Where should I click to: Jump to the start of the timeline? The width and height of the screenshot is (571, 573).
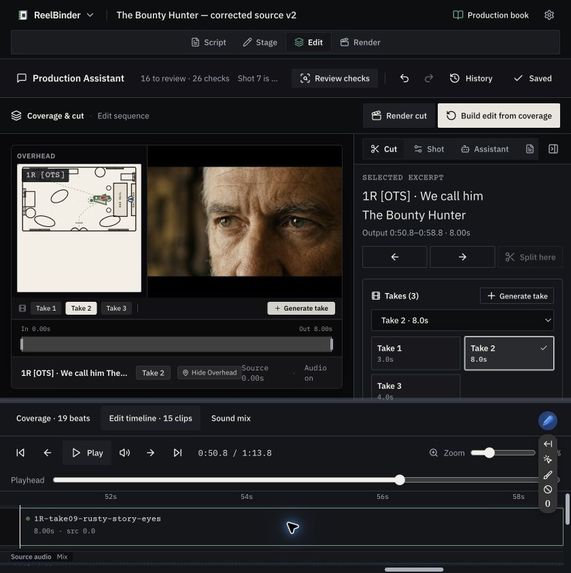20,453
